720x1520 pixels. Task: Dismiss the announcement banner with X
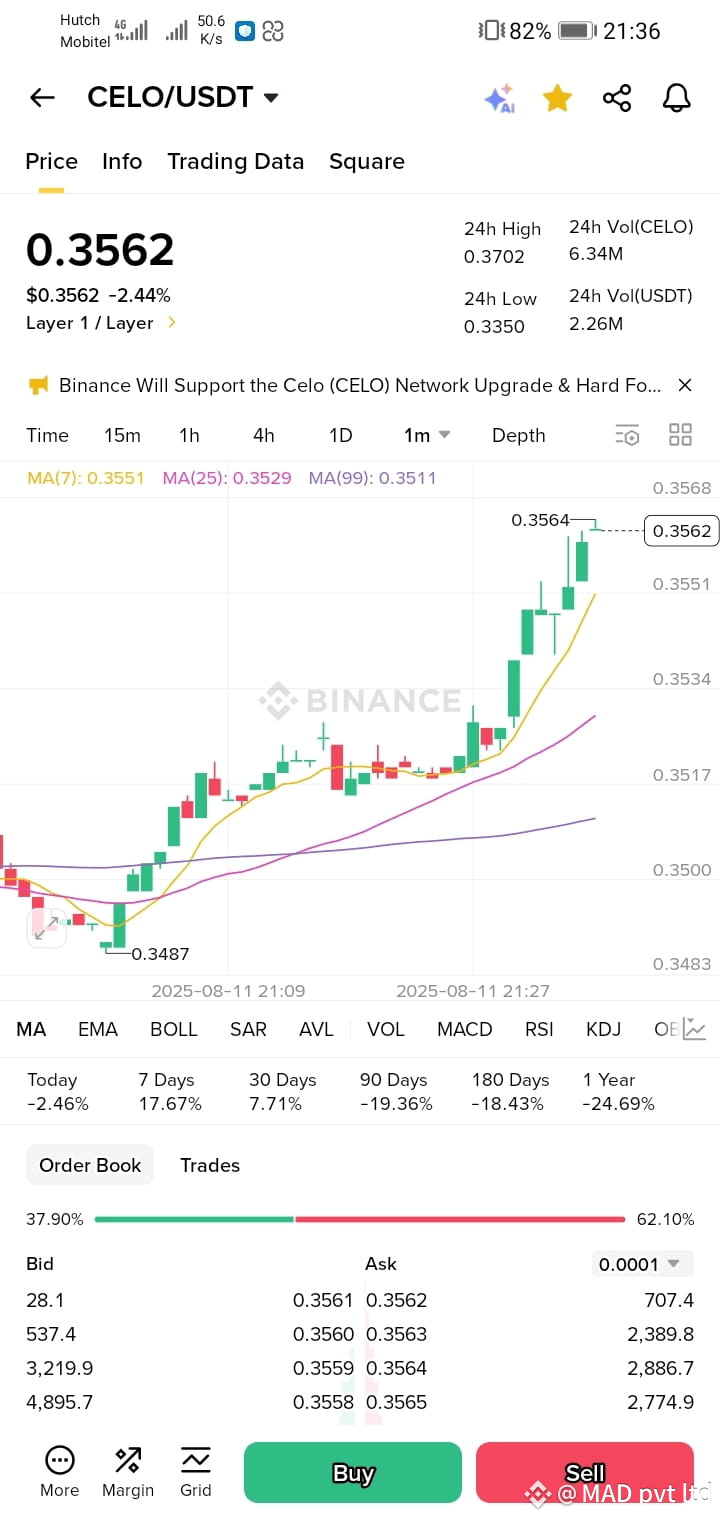[685, 385]
